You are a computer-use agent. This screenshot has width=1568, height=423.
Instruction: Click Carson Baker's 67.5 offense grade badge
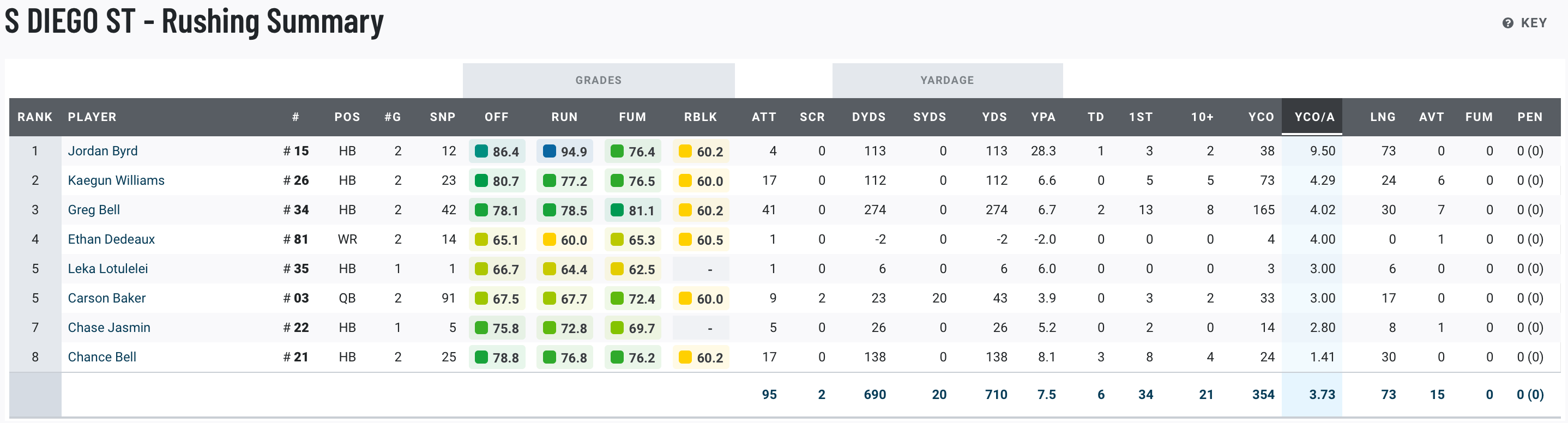tap(497, 299)
